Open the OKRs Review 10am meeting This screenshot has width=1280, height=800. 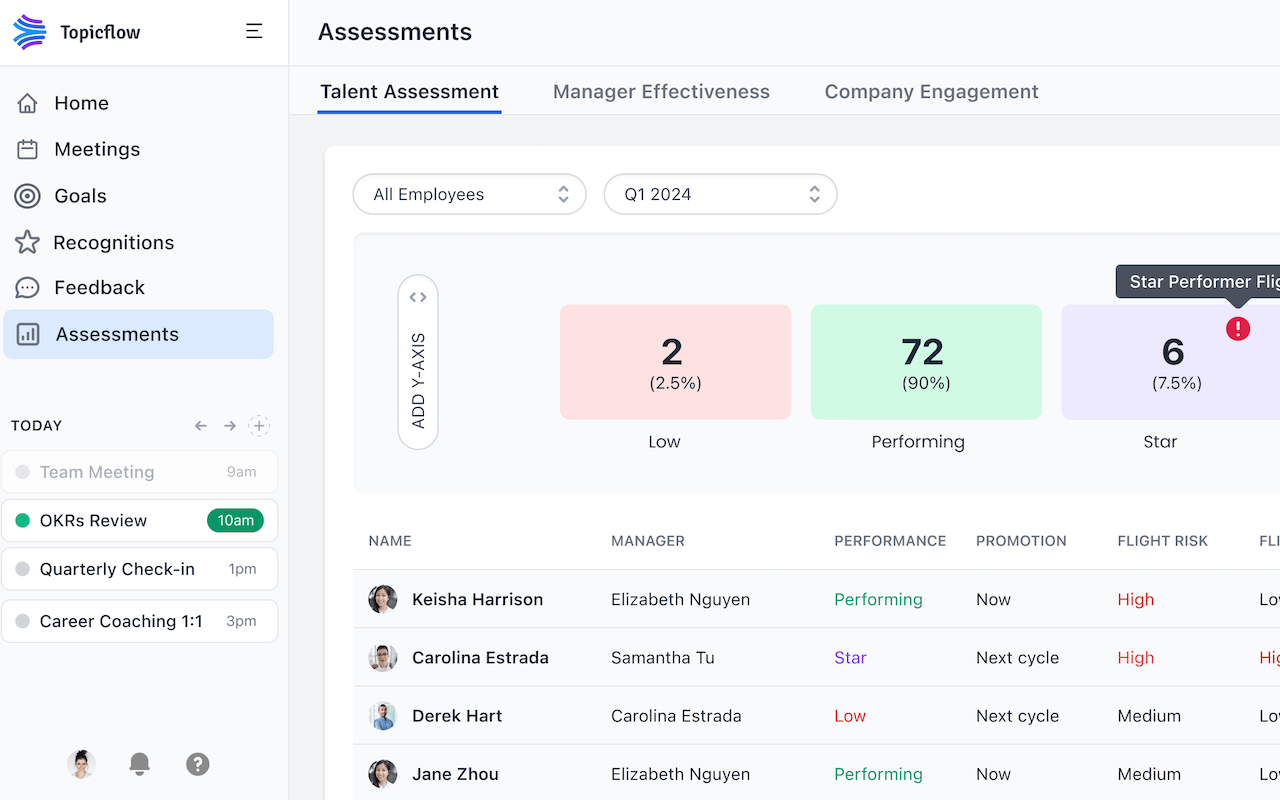[139, 520]
